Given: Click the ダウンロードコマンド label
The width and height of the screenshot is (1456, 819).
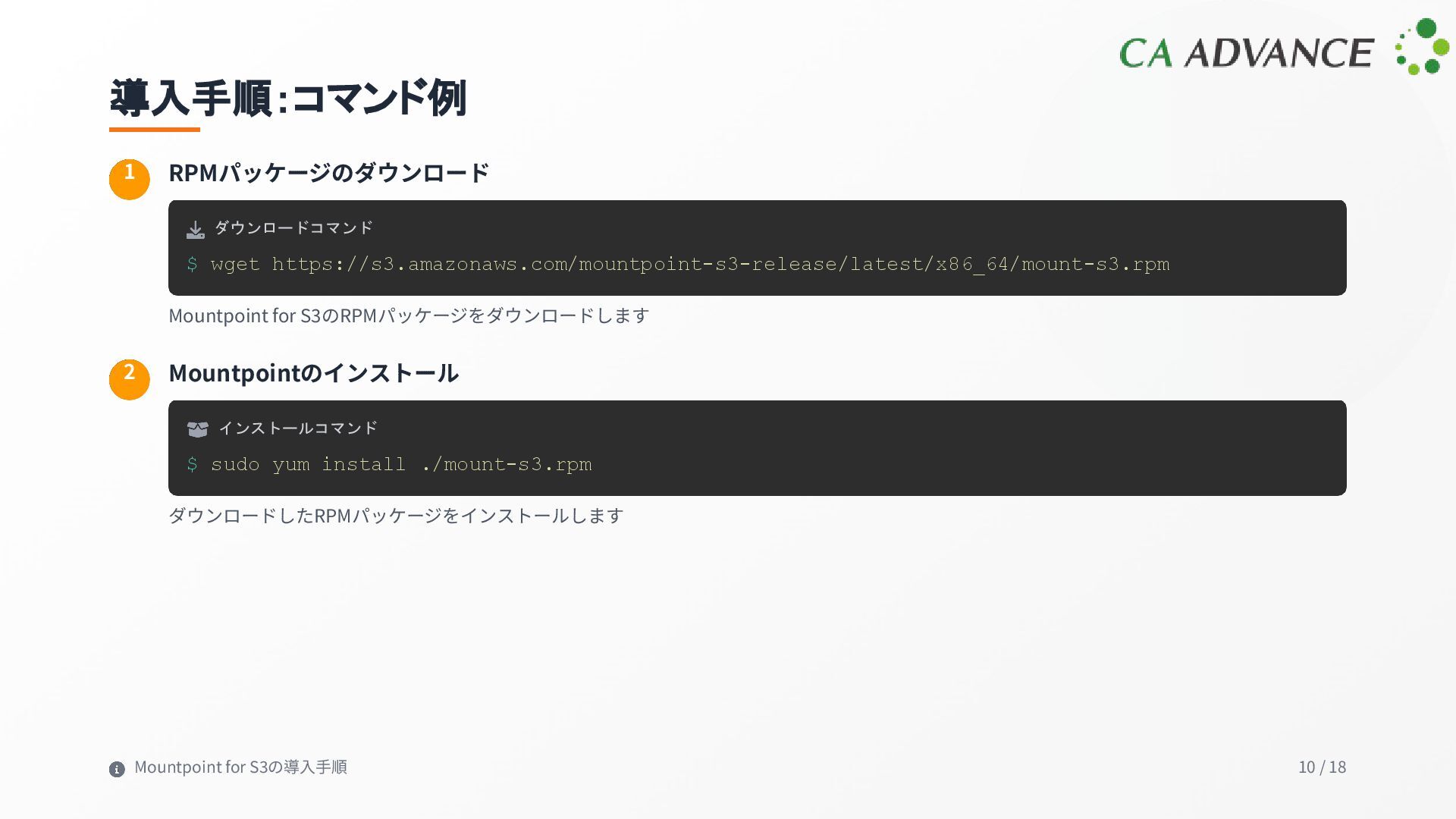Looking at the screenshot, I should coord(293,227).
